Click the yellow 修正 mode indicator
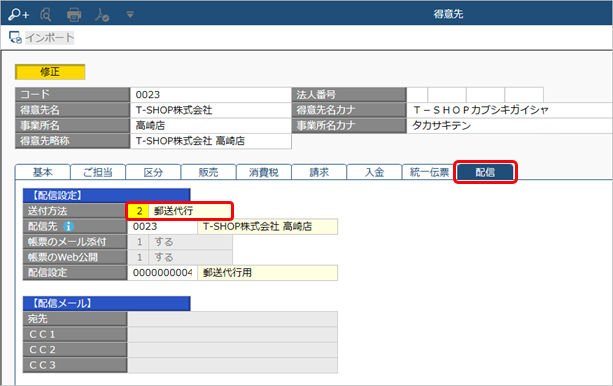This screenshot has height=386, width=613. click(x=50, y=72)
